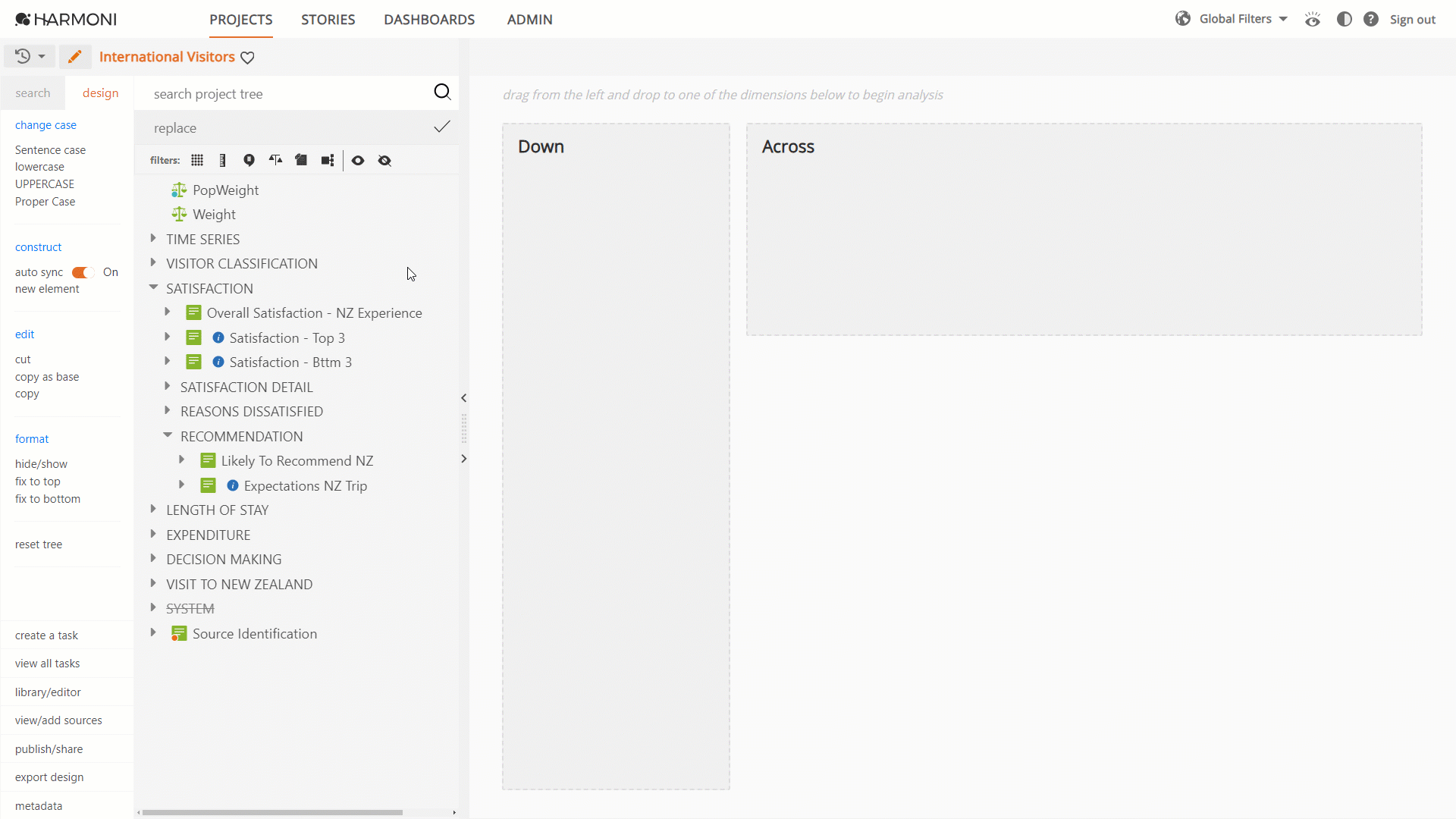Apply the grid filter icon
The image size is (1456, 819).
(x=197, y=160)
